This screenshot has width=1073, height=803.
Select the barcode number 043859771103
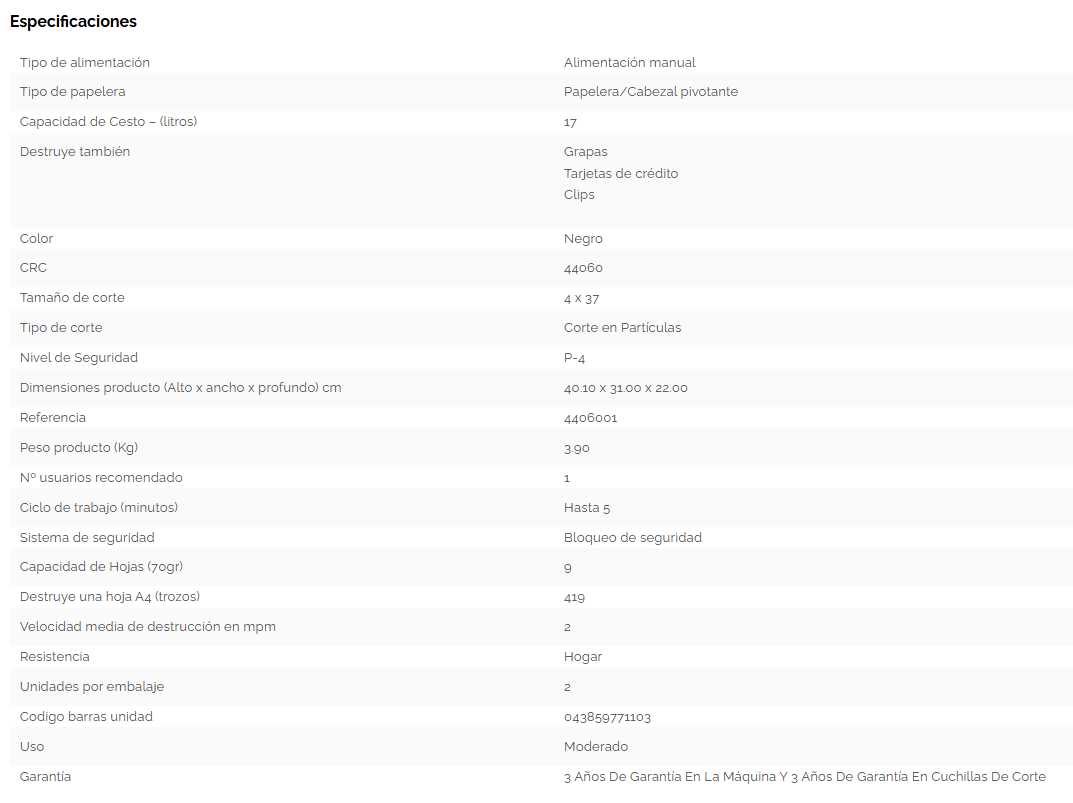coord(607,717)
